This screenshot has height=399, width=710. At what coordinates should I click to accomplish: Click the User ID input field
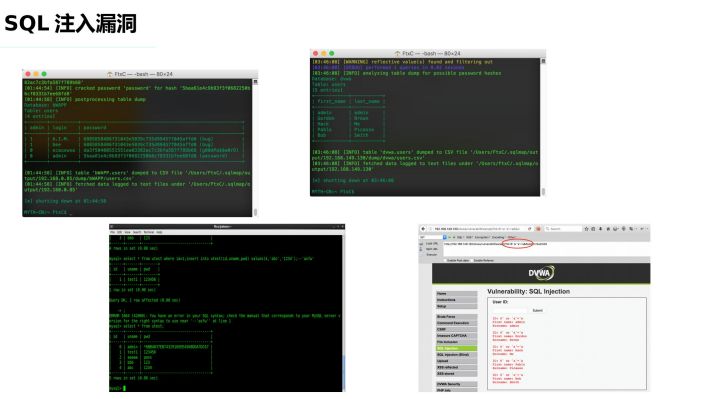point(510,311)
